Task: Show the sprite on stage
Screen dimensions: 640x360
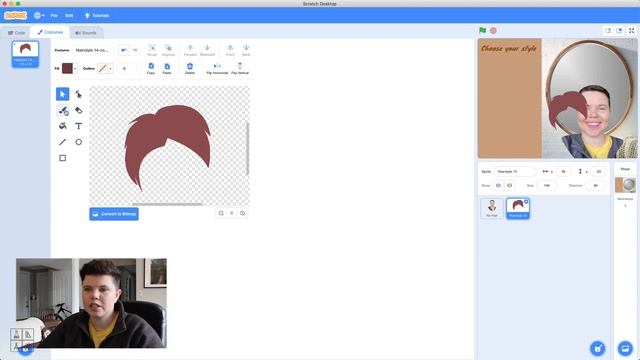Action: (x=498, y=185)
